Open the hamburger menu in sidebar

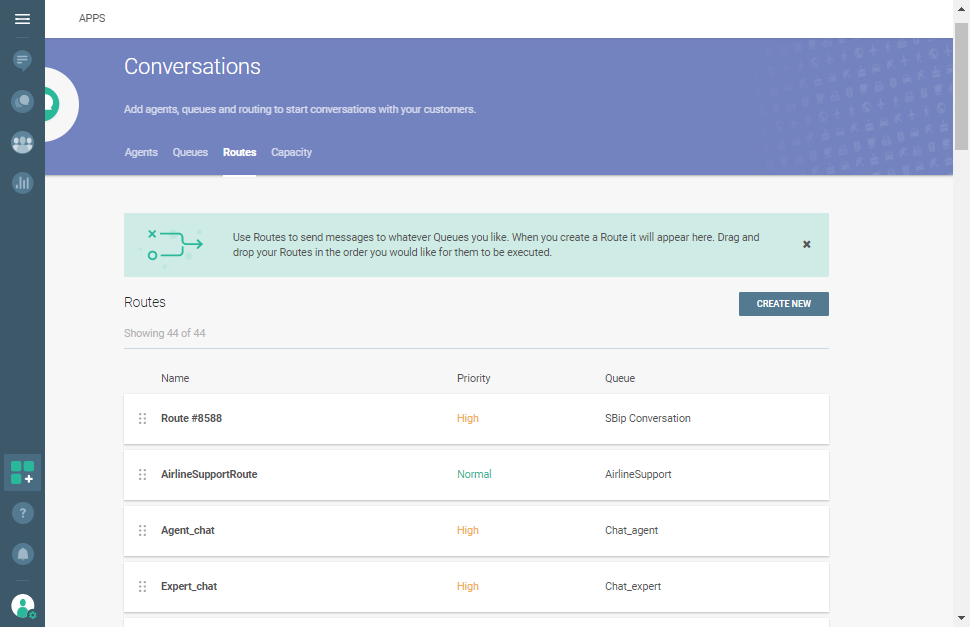22,19
